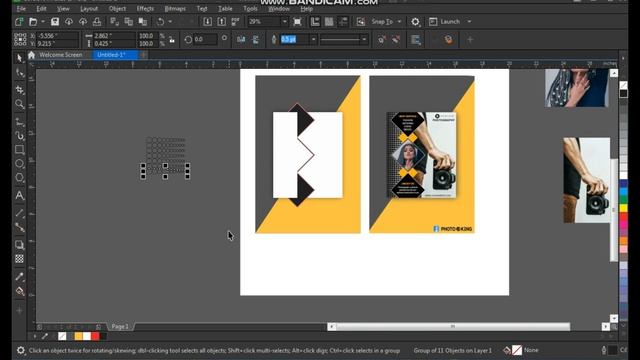Switch to the Welcome Screen tab

pos(60,55)
